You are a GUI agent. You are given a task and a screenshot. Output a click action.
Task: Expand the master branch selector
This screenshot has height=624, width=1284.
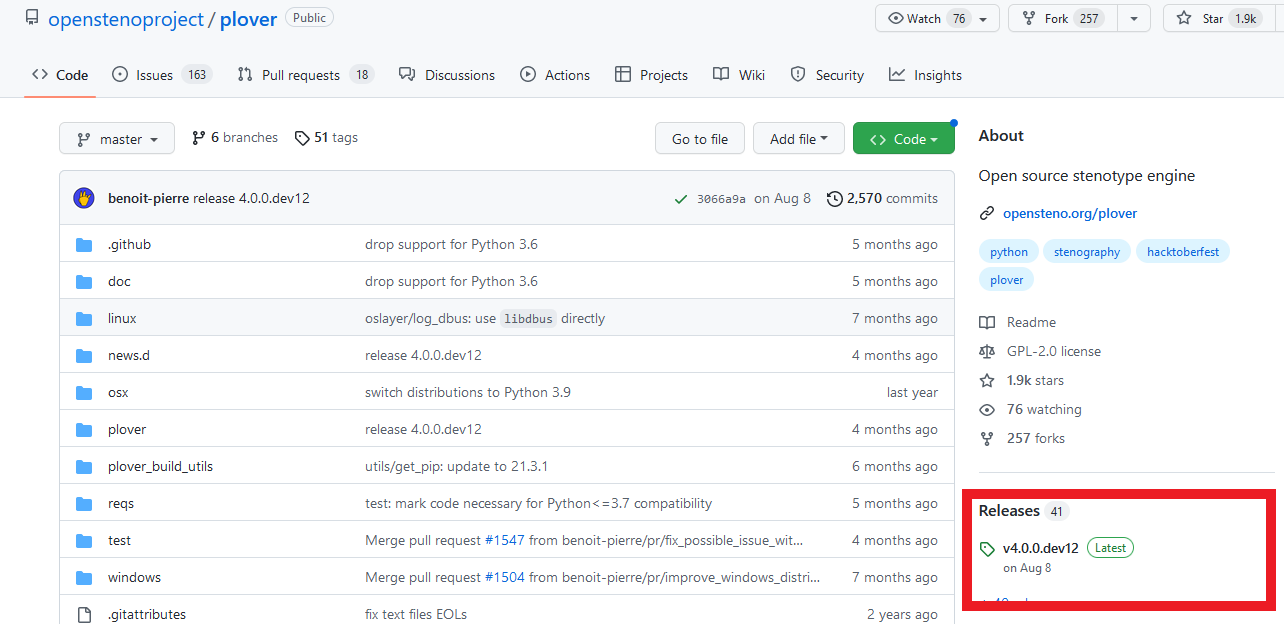(117, 139)
